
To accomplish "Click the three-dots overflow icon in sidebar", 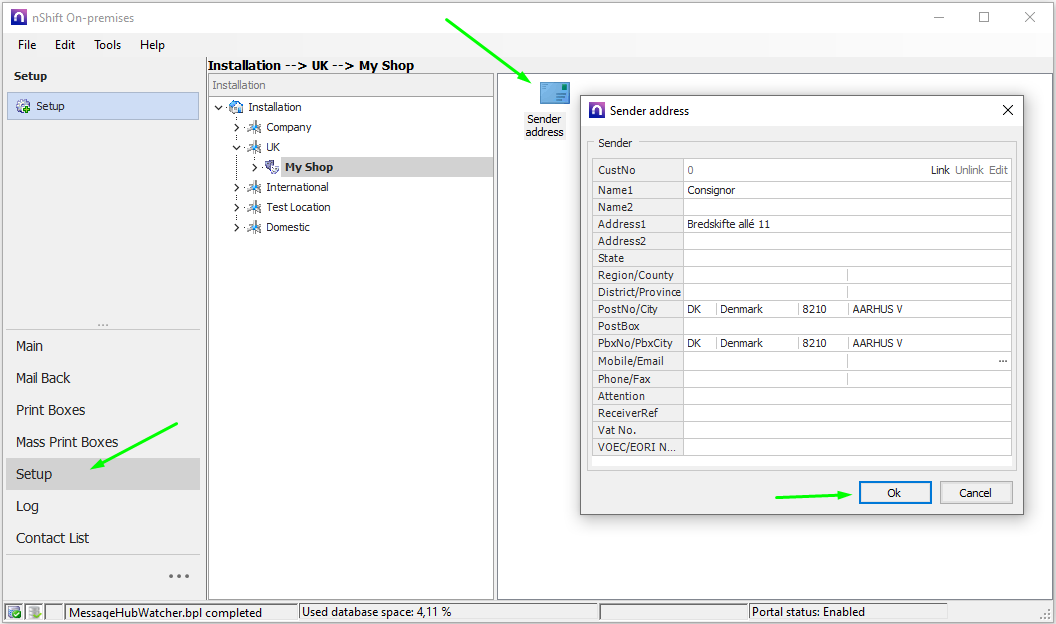I will [x=179, y=576].
